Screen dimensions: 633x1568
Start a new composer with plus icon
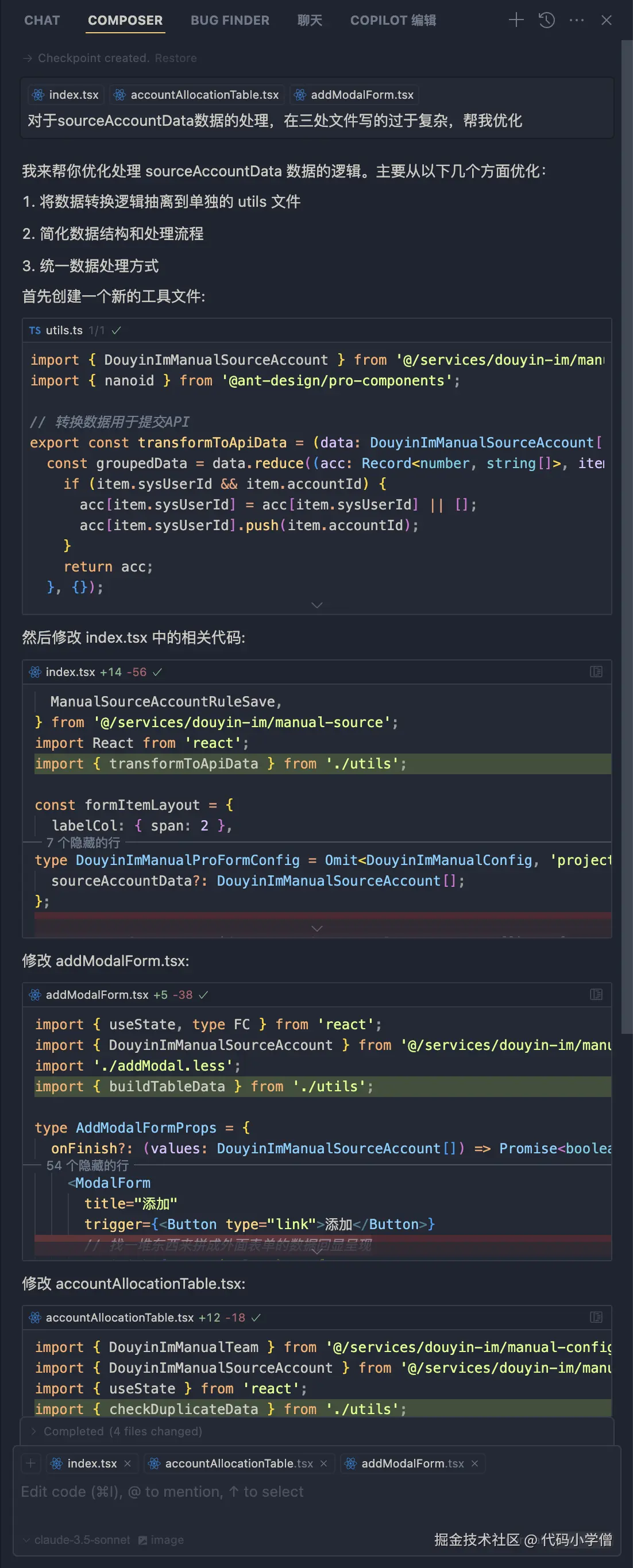[515, 20]
